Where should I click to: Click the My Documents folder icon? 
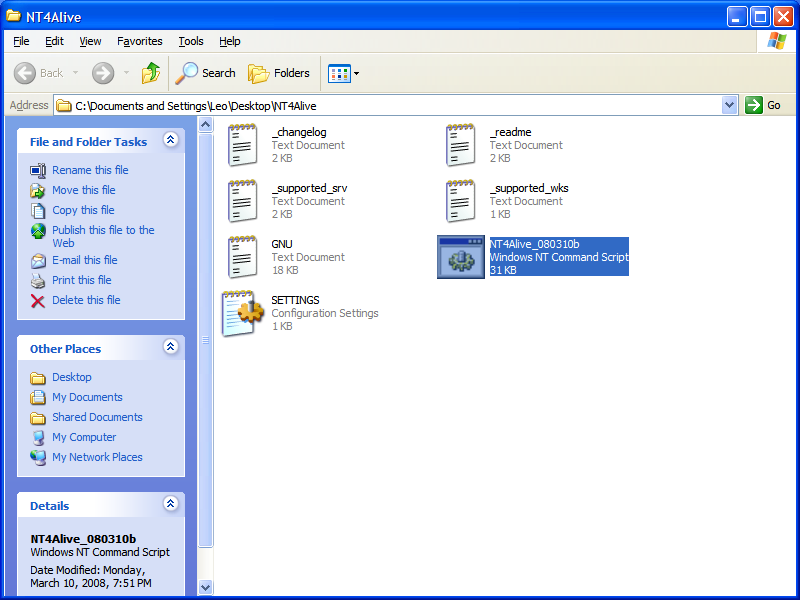point(38,397)
